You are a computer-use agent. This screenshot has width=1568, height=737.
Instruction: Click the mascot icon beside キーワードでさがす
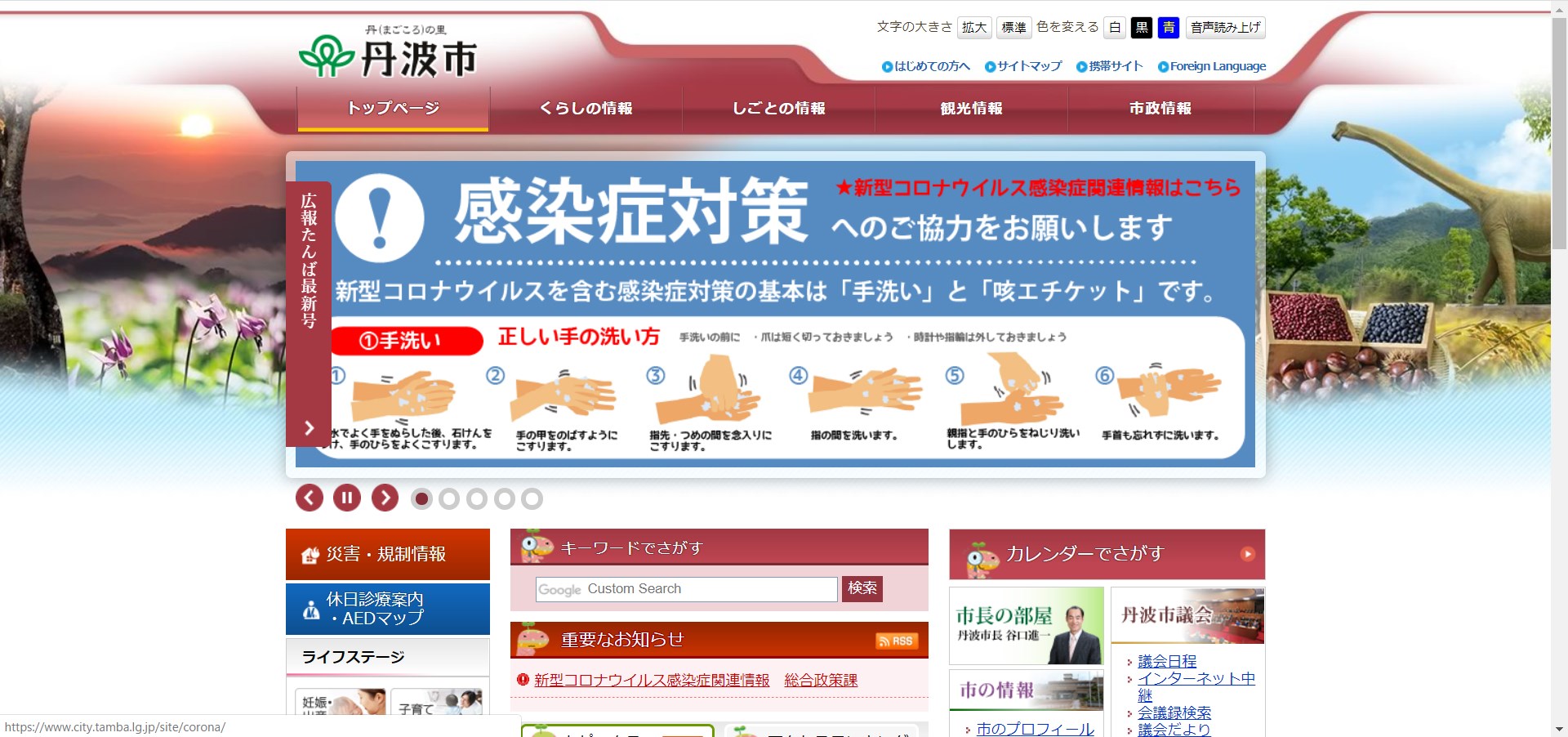click(535, 547)
